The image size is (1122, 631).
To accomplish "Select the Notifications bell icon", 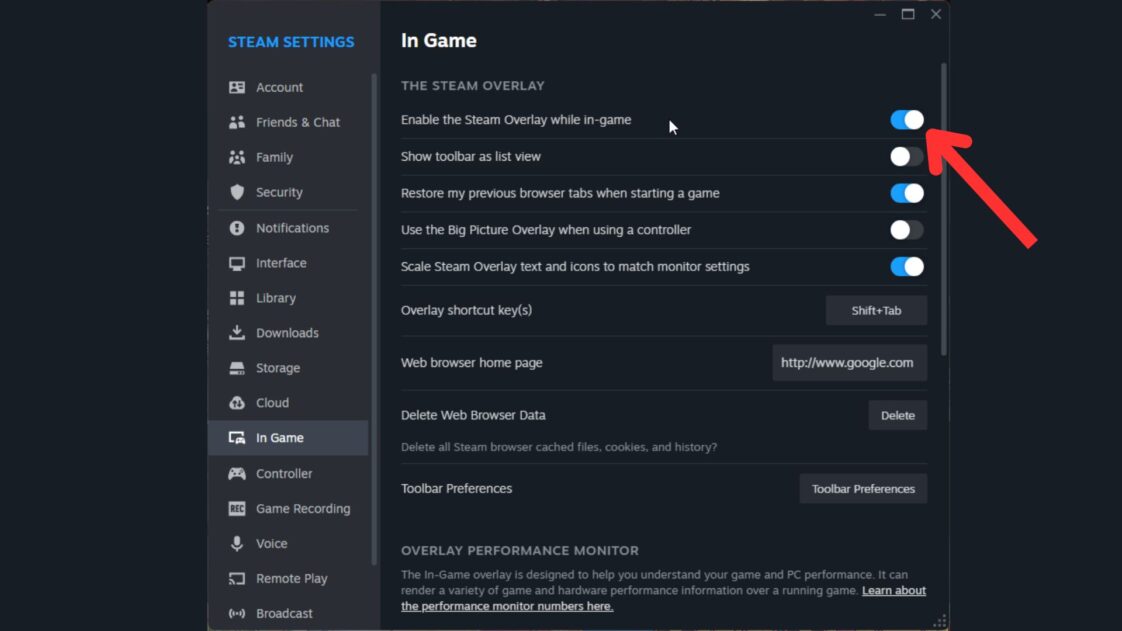I will click(x=236, y=227).
